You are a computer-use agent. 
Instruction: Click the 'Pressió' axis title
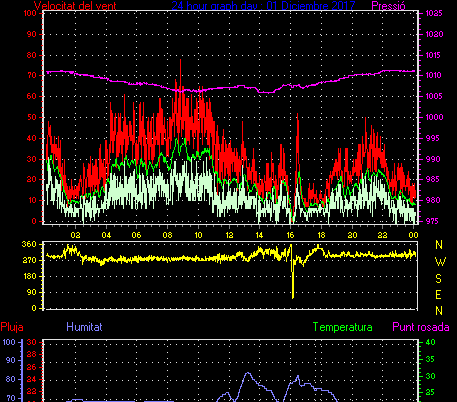388,5
